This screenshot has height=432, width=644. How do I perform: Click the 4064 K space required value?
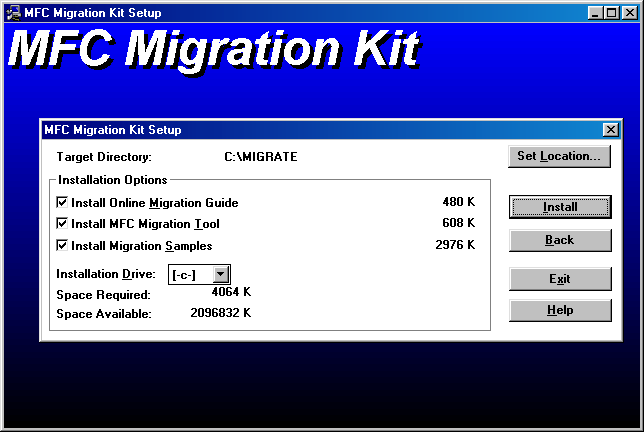click(x=231, y=292)
